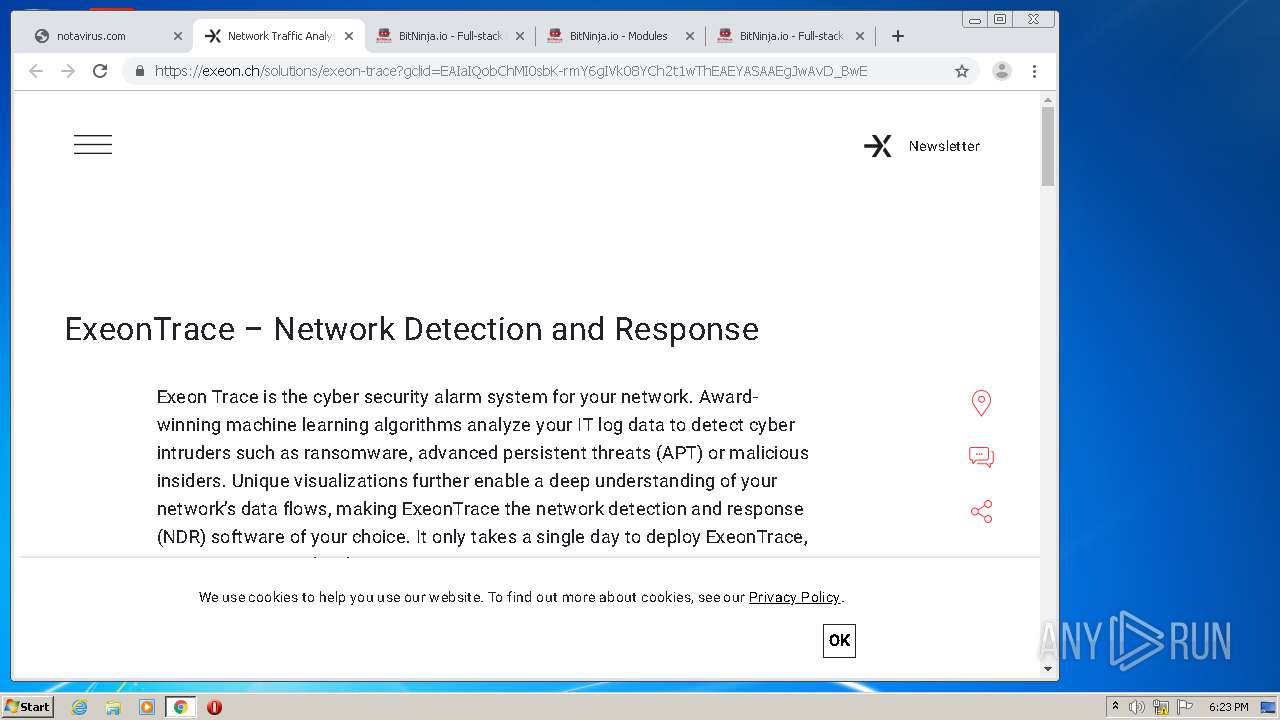This screenshot has height=720, width=1280.
Task: Open the Action Center flag icon
Action: point(1185,707)
